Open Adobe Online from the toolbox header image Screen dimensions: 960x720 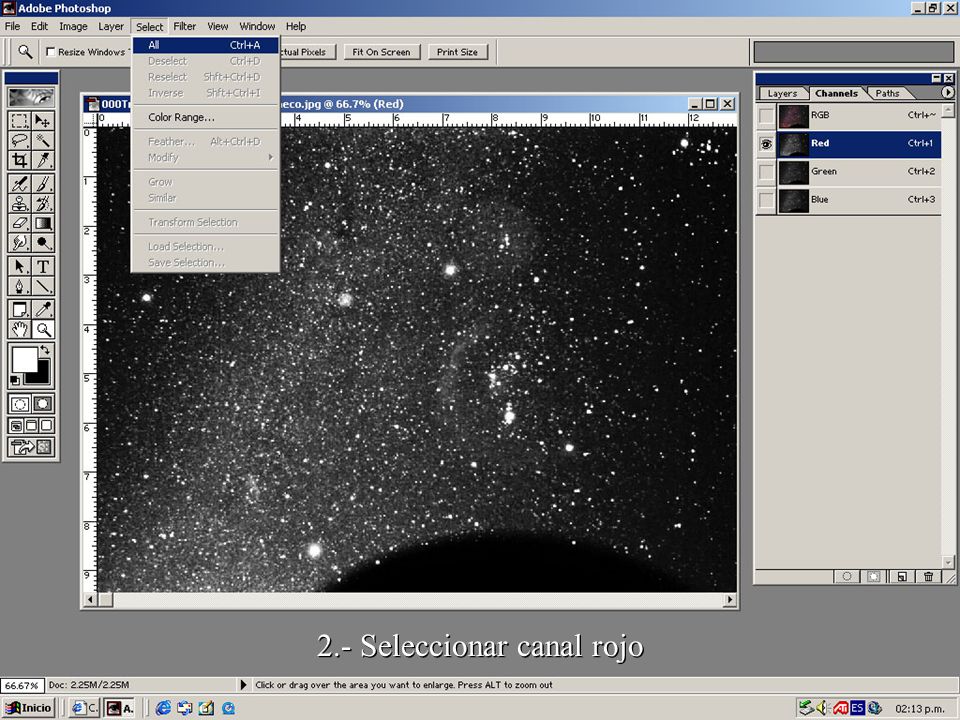point(31,97)
